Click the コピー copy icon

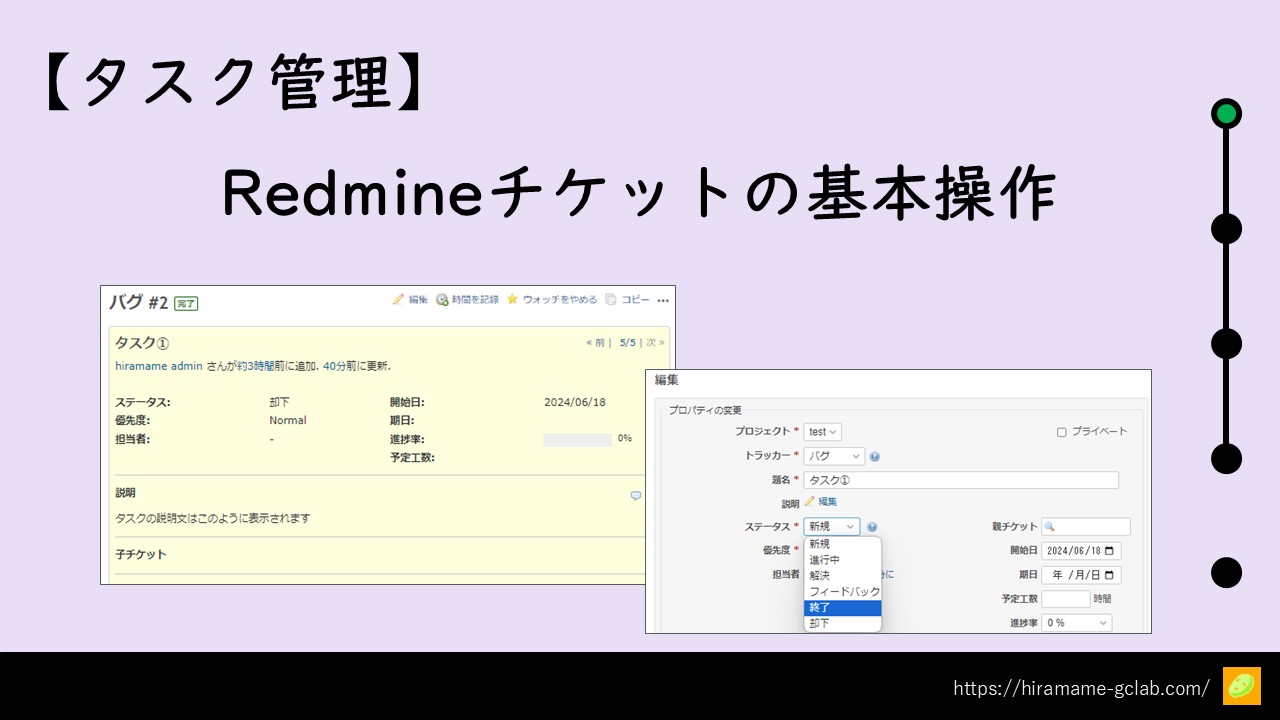coord(611,300)
